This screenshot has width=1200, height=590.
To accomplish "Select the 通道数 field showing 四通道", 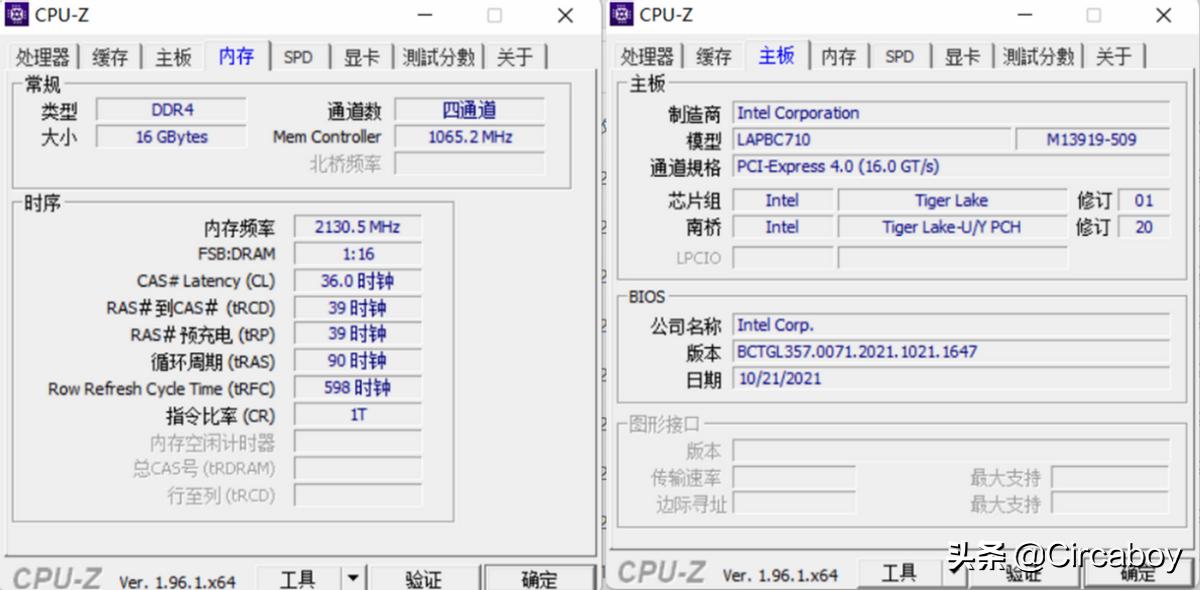I will click(470, 110).
